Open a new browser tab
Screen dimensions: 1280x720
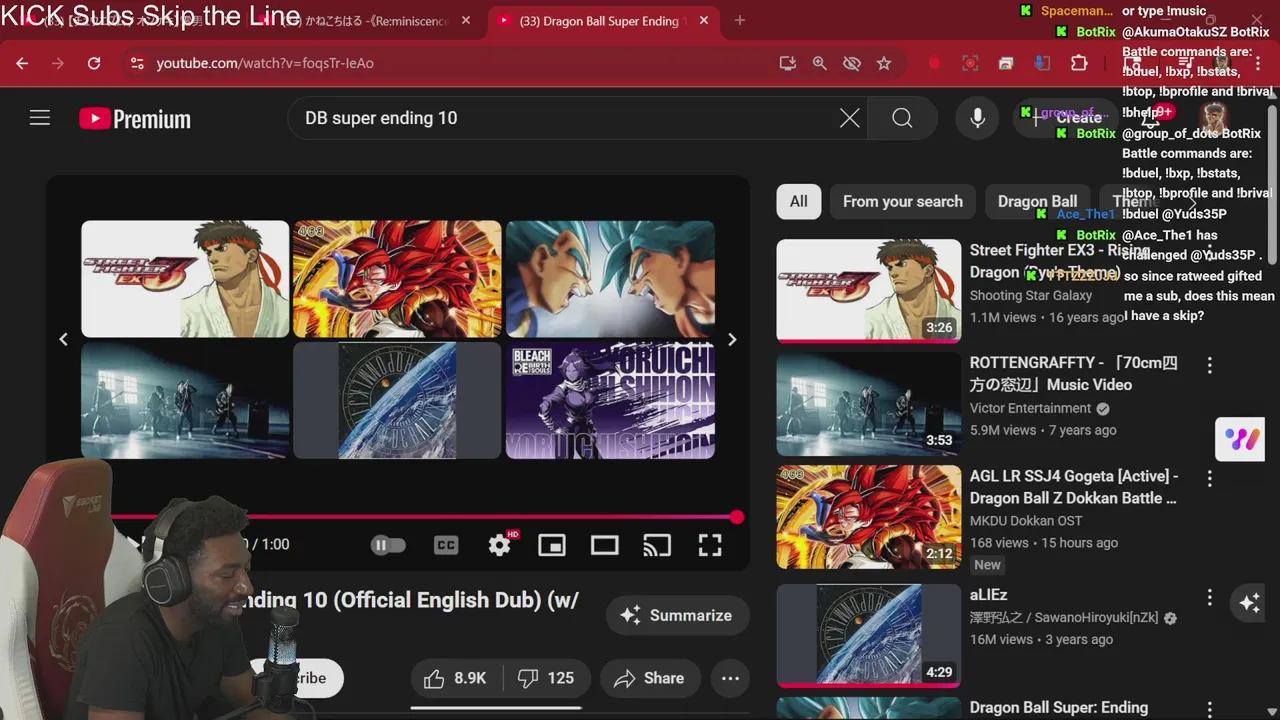[x=740, y=21]
